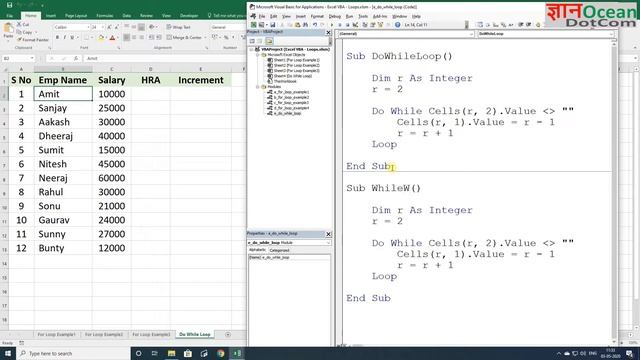This screenshot has width=640, height=360.
Task: Switch to Categorized tab in Properties panel
Action: pyautogui.click(x=280, y=250)
